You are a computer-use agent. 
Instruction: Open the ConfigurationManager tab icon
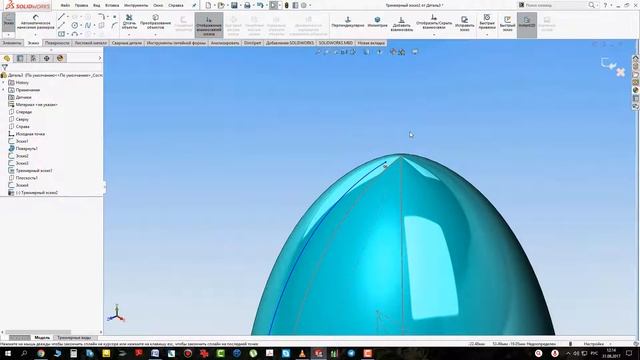coord(33,58)
